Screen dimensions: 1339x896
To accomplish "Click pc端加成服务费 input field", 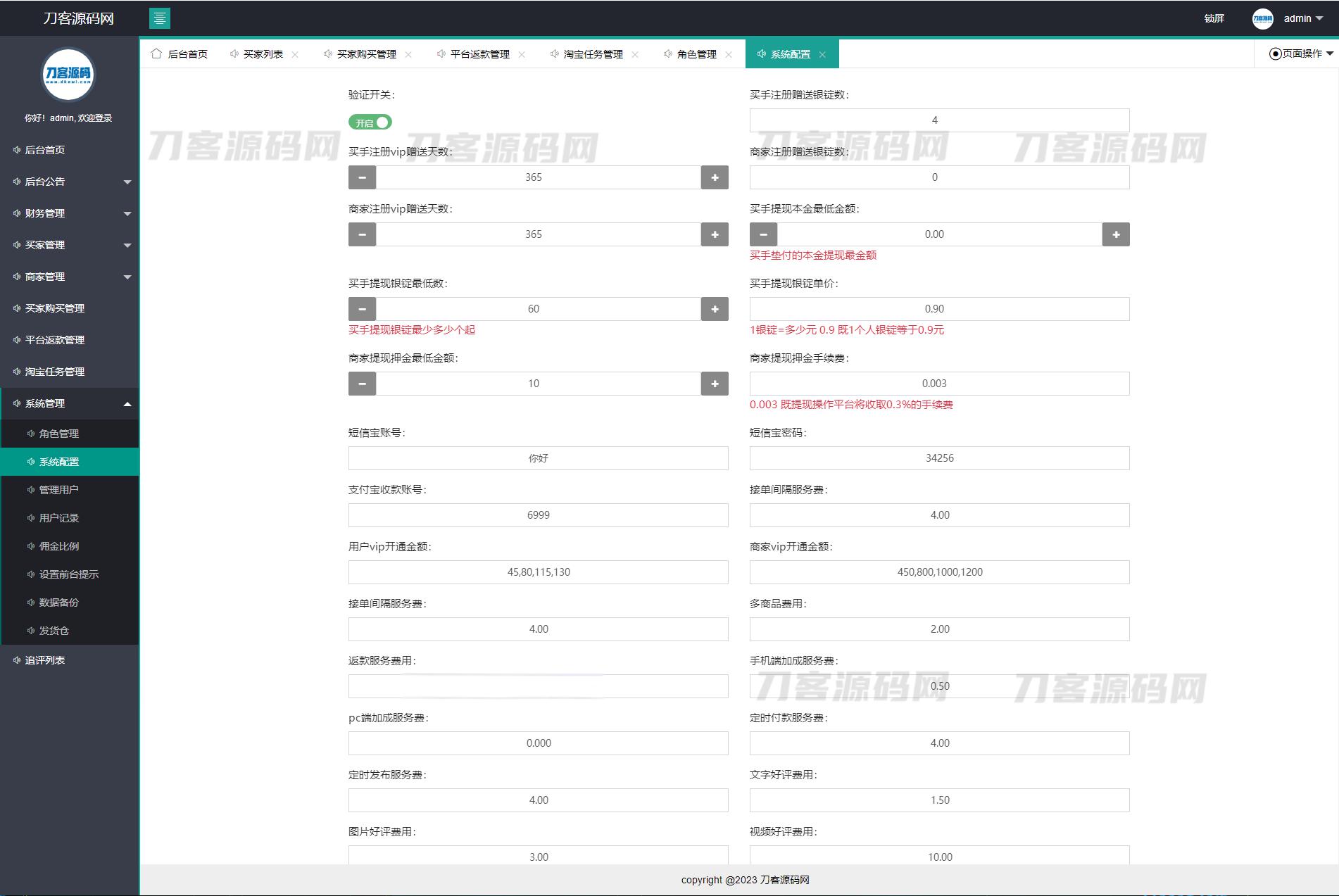I will [x=538, y=743].
